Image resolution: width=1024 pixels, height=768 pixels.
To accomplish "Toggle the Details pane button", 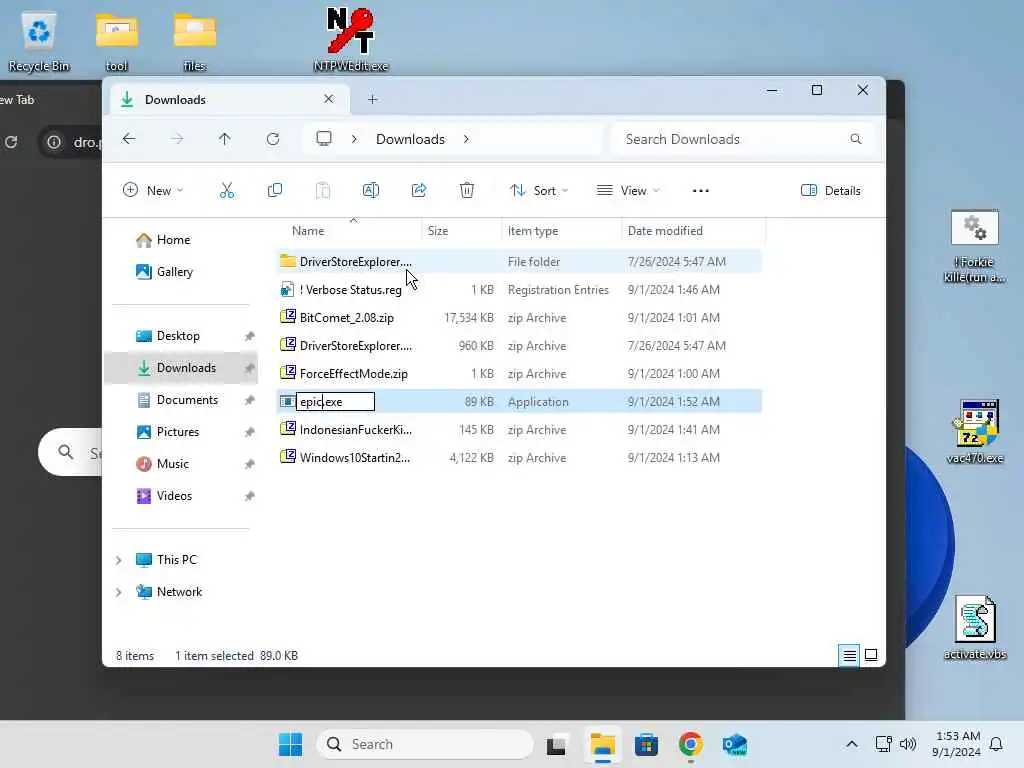I will click(x=831, y=191).
